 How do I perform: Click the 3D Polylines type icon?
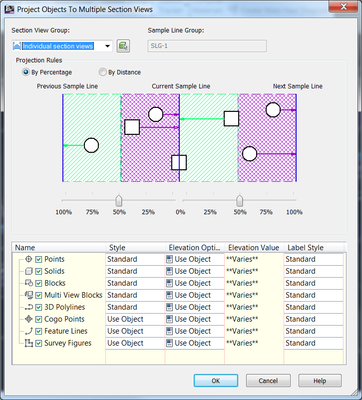pos(29,307)
